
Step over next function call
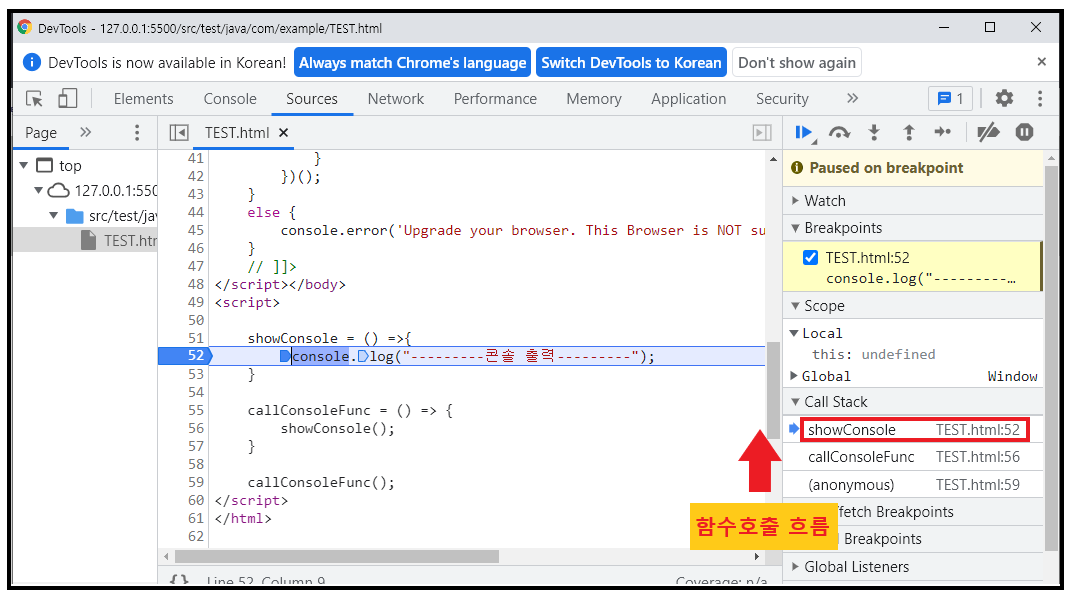tap(839, 133)
